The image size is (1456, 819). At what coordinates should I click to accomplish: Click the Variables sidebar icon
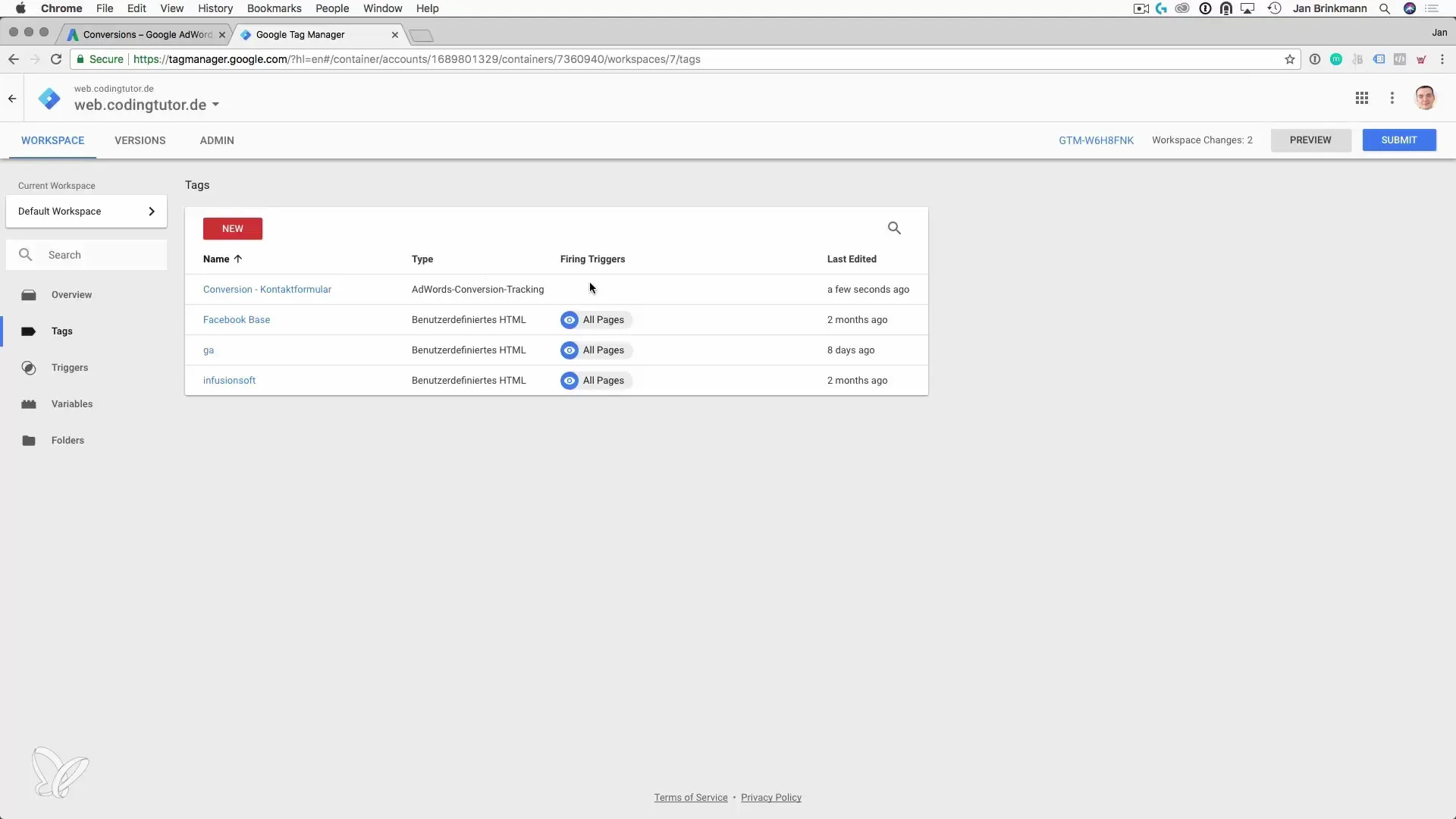coord(29,404)
